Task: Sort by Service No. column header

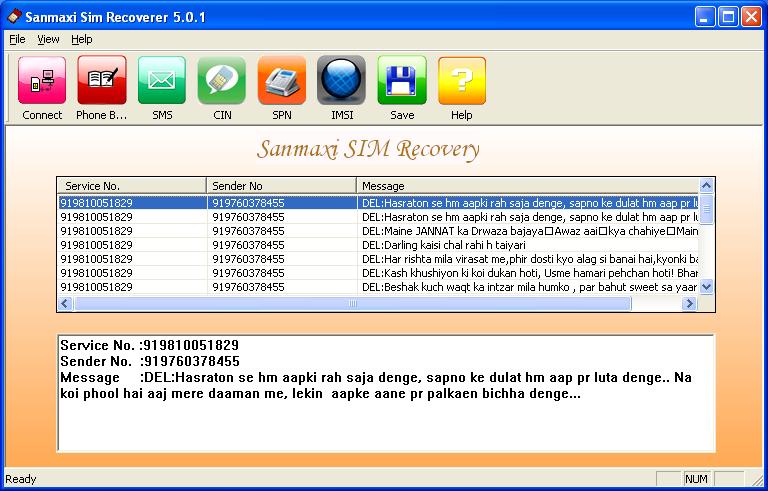Action: tap(131, 186)
